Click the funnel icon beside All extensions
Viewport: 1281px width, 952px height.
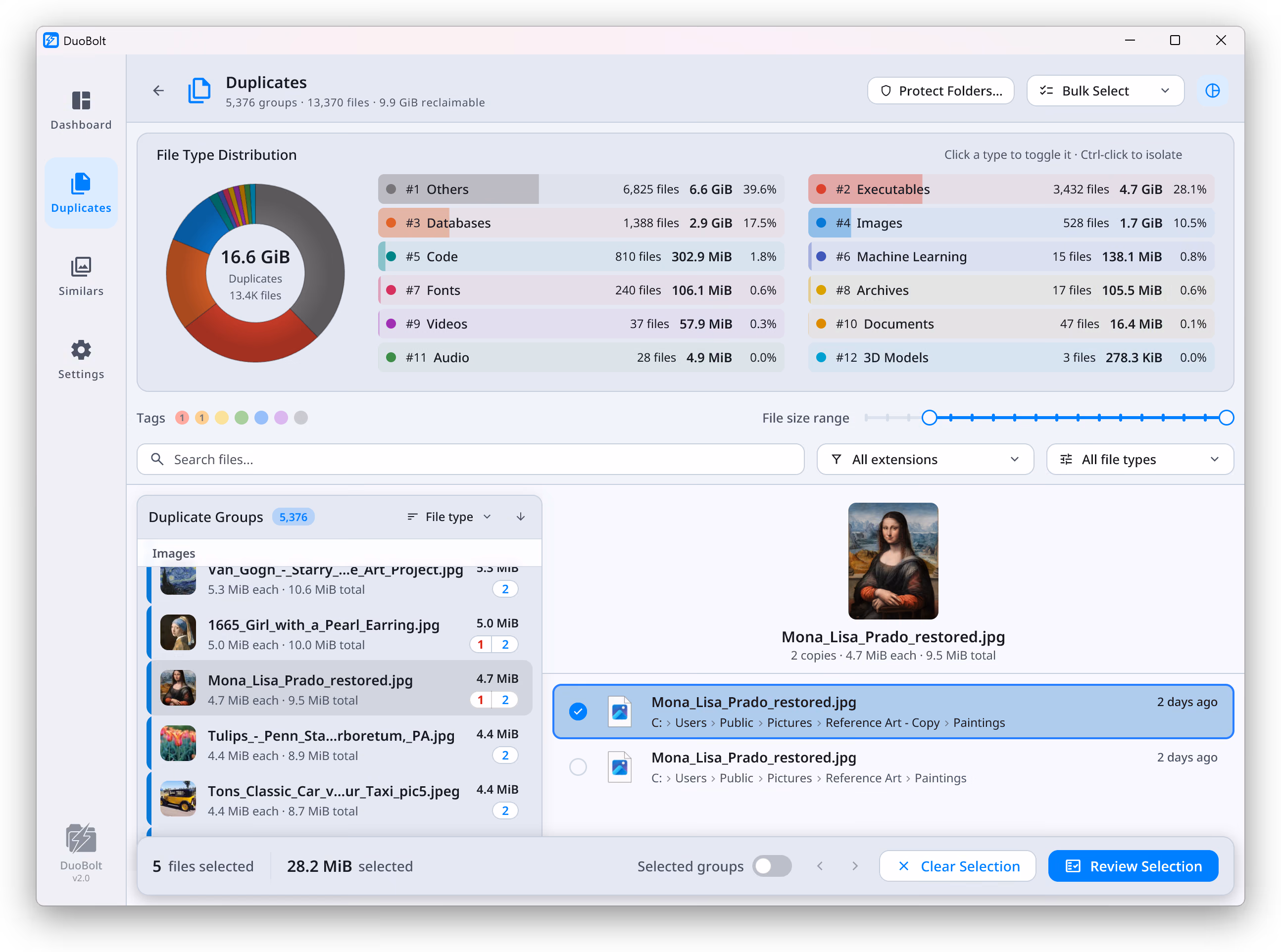click(836, 459)
